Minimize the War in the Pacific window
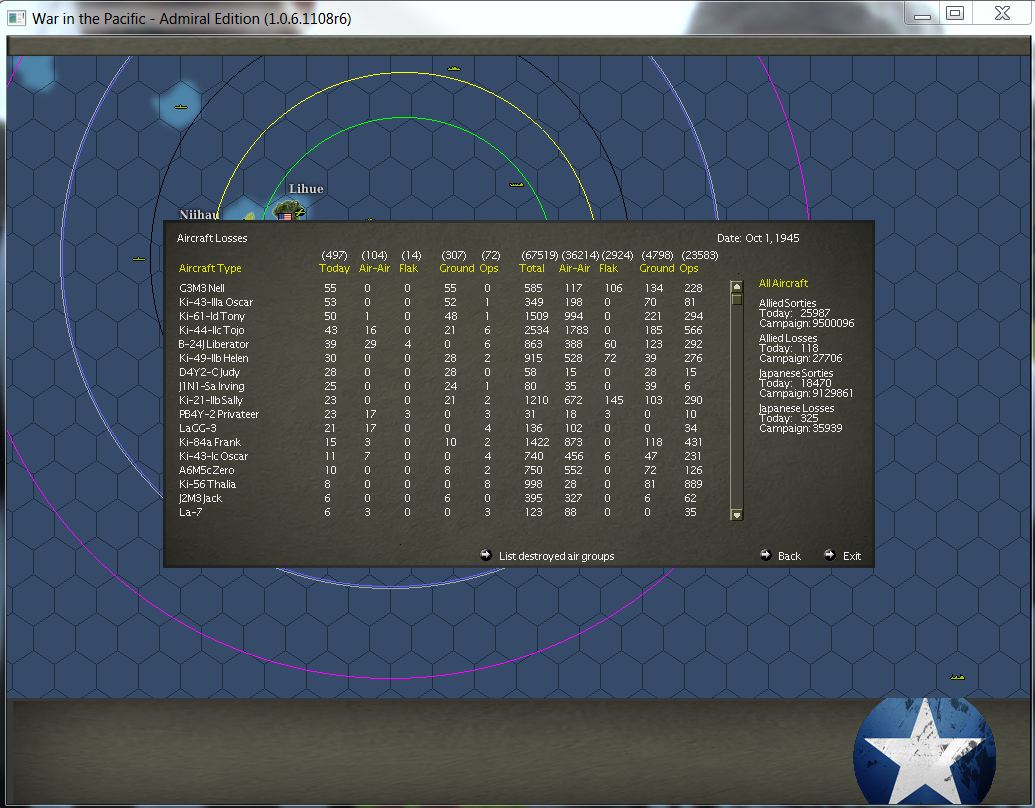 tap(923, 13)
